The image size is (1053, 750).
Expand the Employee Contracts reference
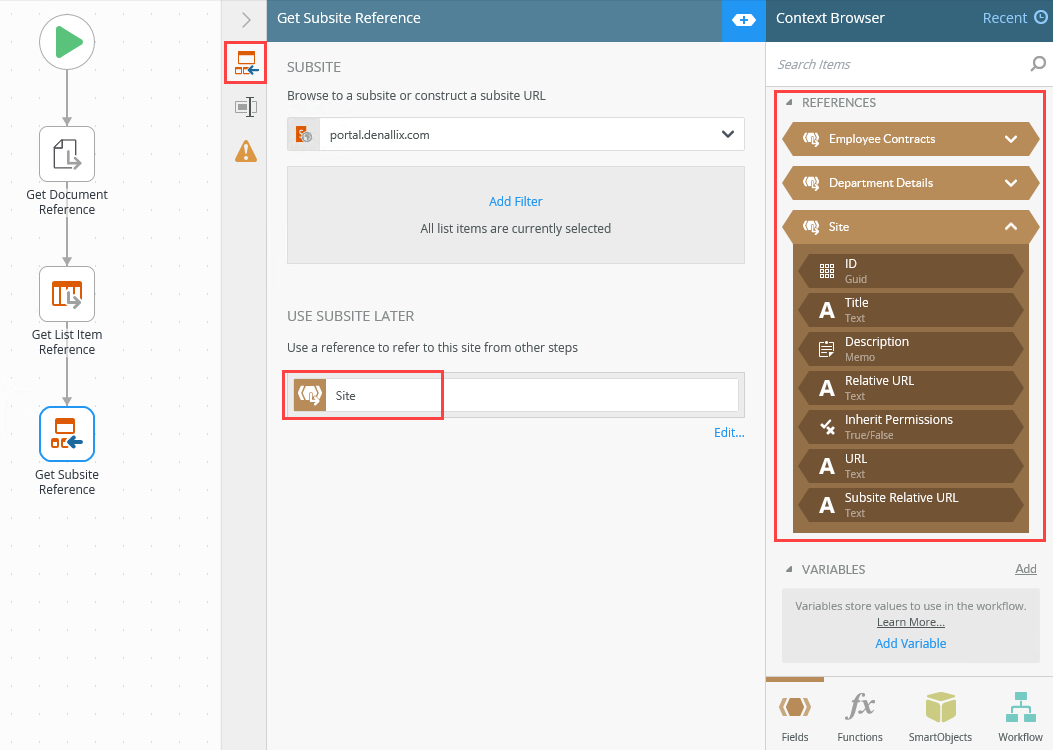[x=1010, y=139]
